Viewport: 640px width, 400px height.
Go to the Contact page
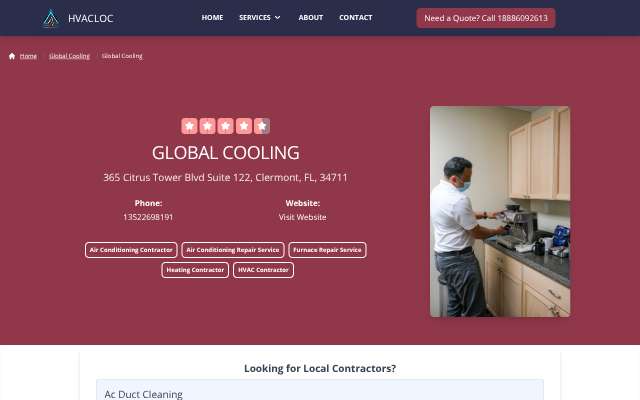(356, 18)
